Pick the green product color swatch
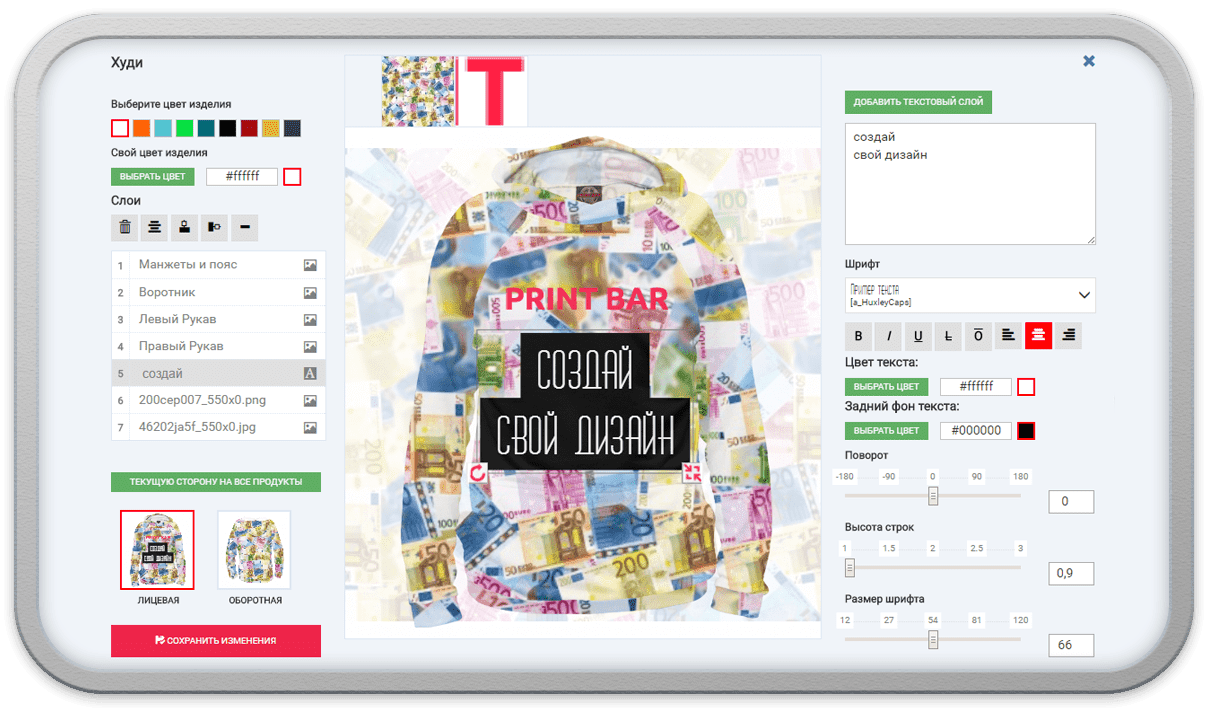Viewport: 1208px width, 708px height. tap(184, 128)
